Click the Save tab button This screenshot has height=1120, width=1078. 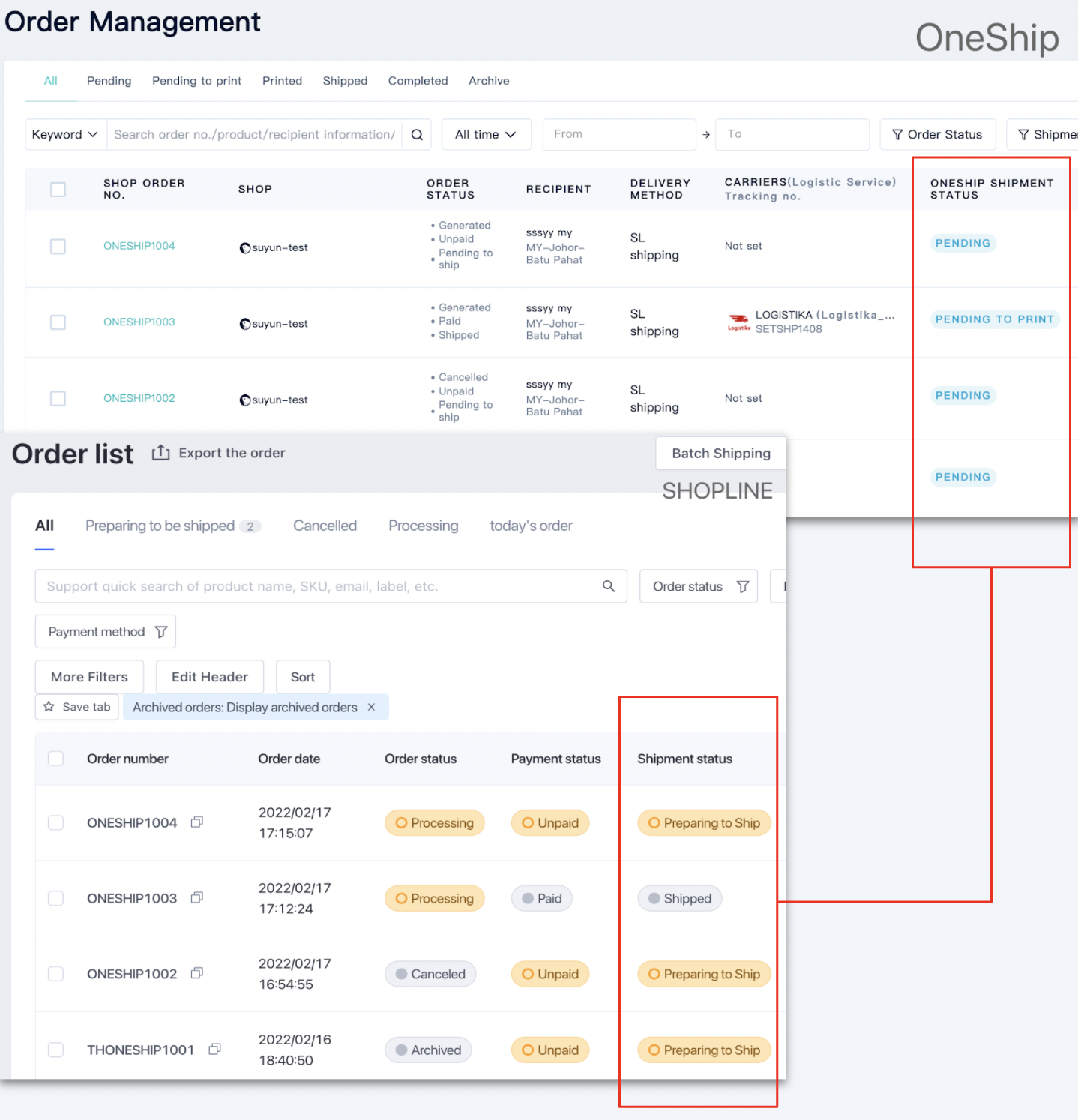[76, 707]
